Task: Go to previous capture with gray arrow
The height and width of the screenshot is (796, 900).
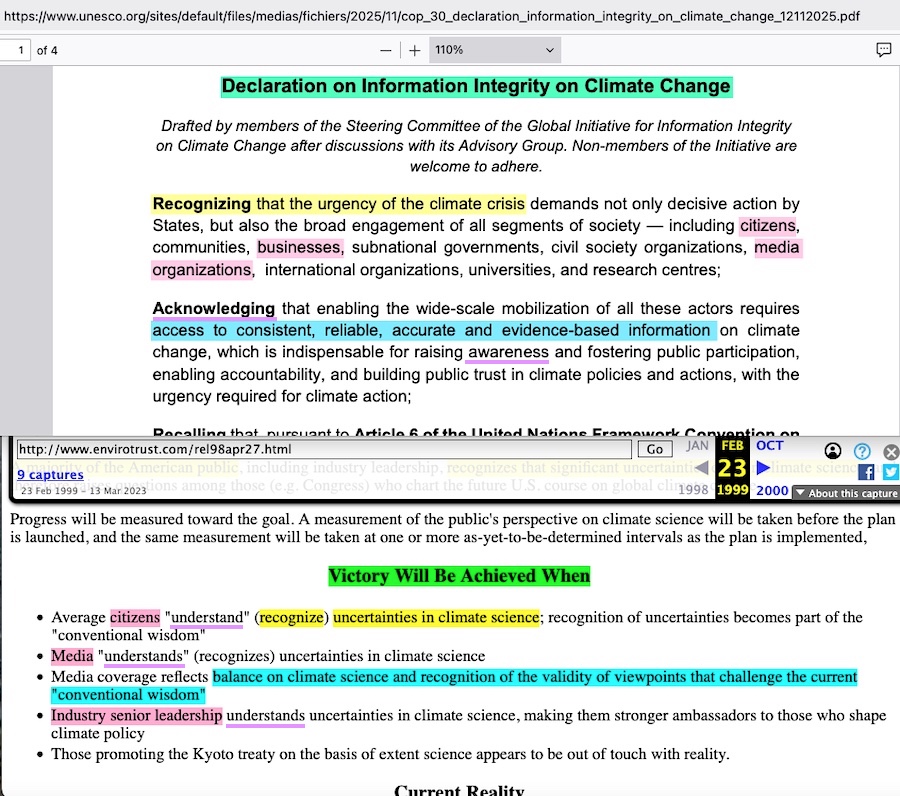Action: coord(701,468)
